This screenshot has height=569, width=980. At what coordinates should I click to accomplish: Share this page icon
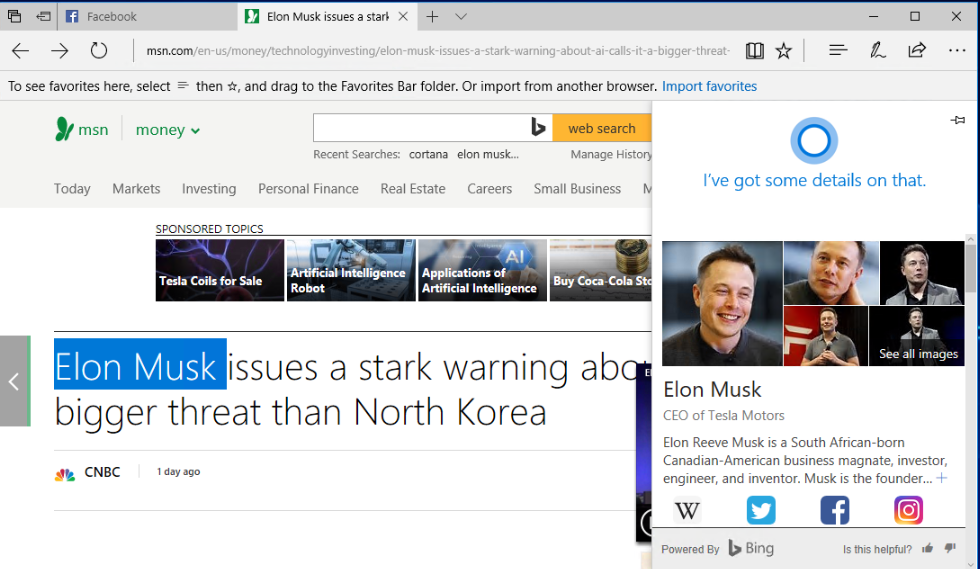coord(917,50)
